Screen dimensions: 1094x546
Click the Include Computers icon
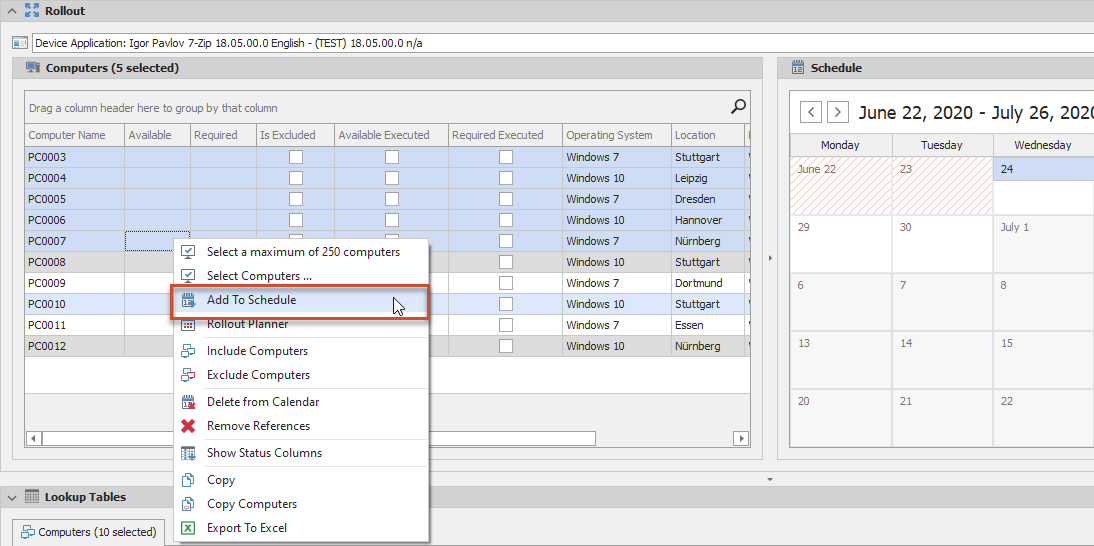[x=188, y=351]
